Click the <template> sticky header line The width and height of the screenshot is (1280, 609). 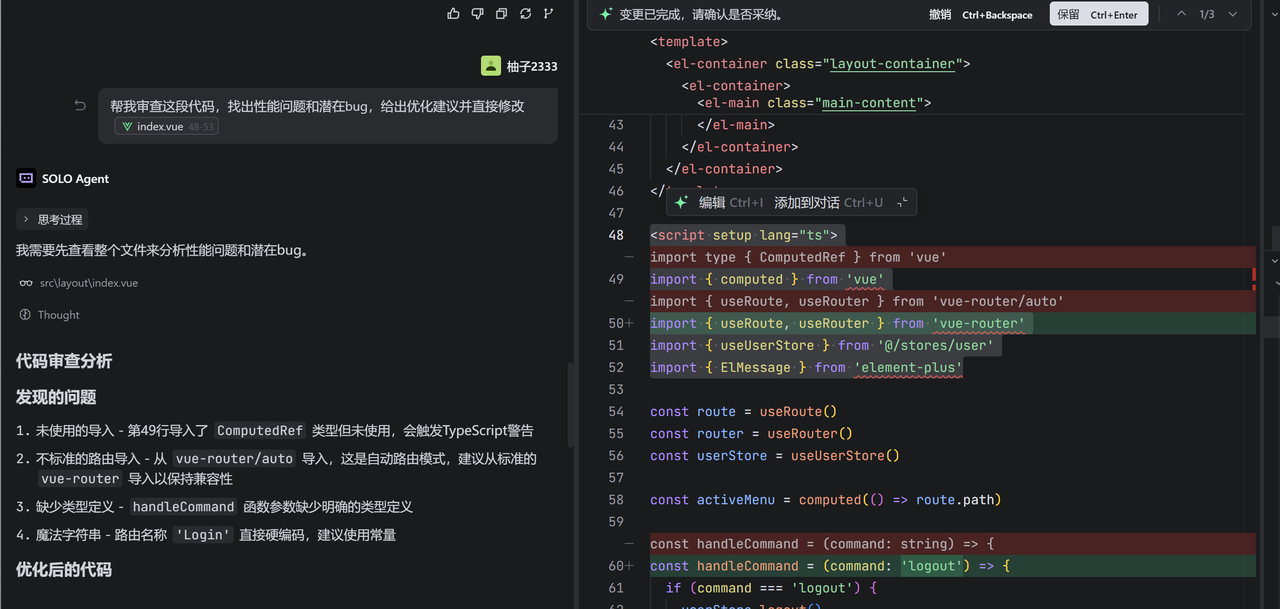click(689, 42)
